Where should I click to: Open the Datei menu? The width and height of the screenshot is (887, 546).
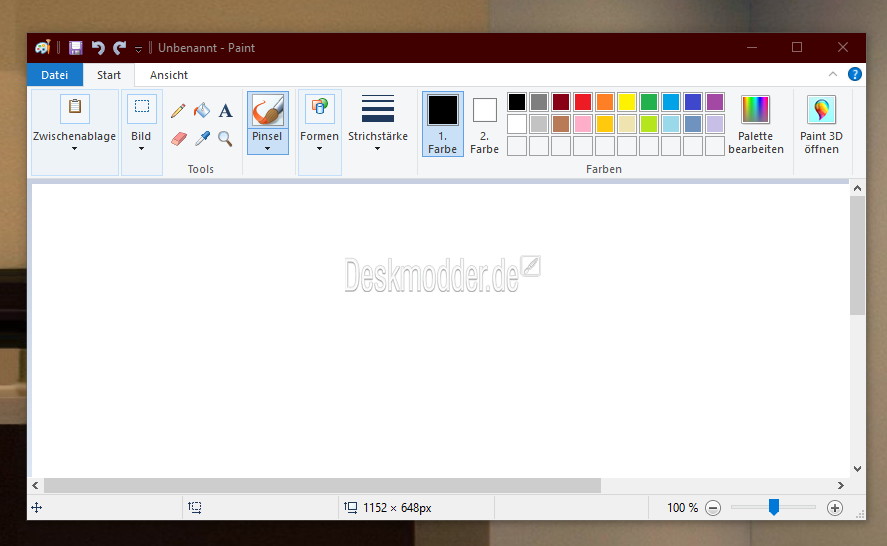pyautogui.click(x=55, y=75)
